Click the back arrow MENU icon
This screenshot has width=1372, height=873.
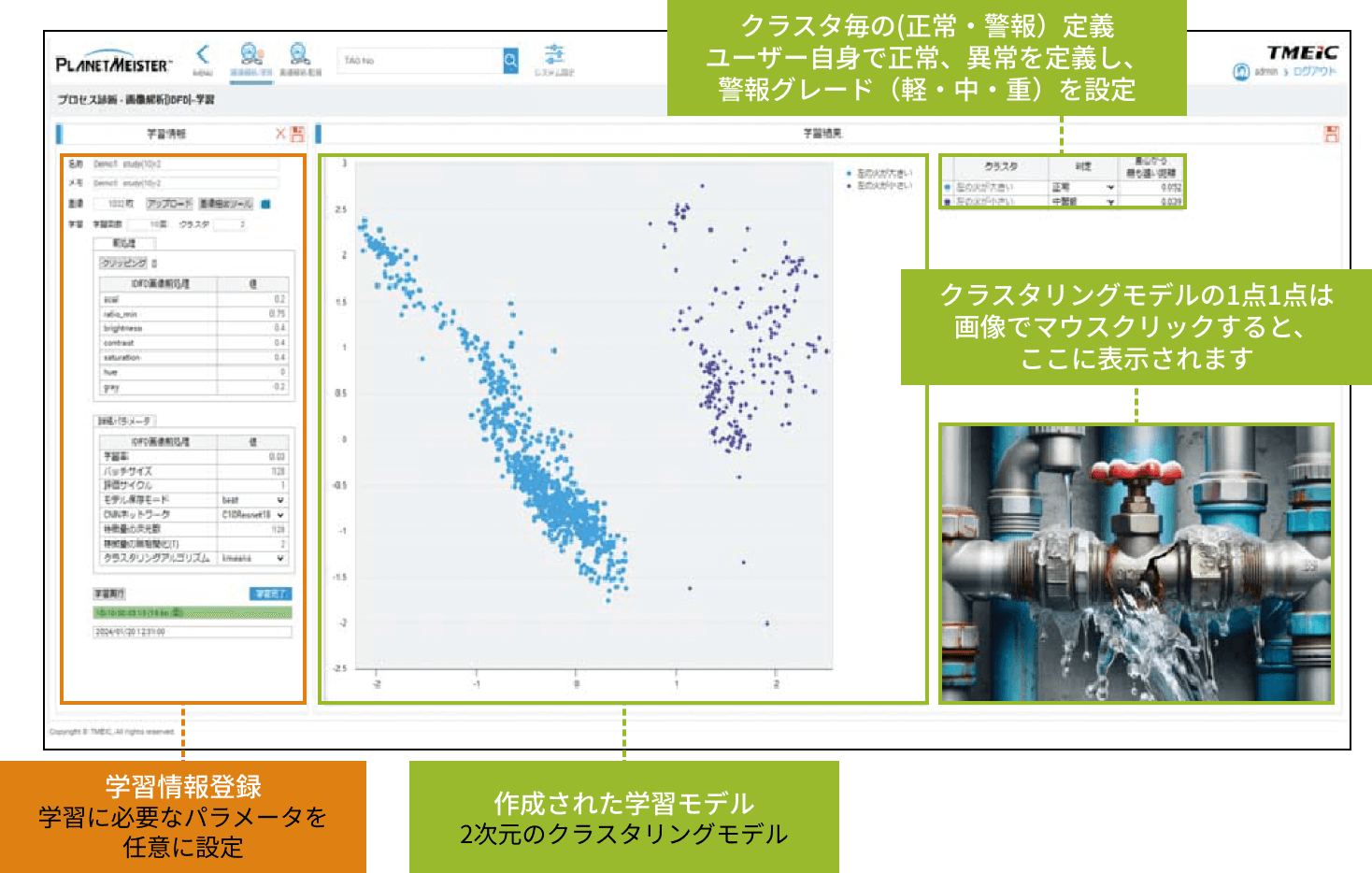[x=203, y=58]
